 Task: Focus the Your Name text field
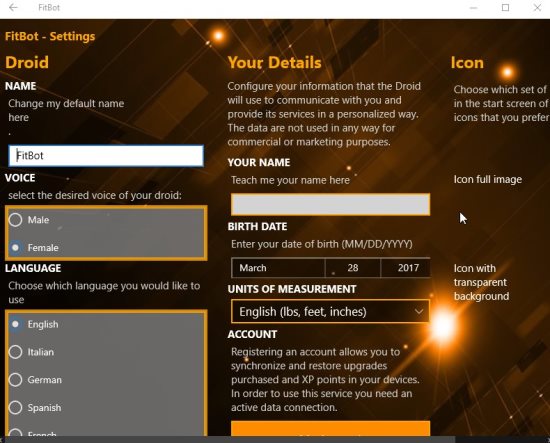[x=330, y=204]
